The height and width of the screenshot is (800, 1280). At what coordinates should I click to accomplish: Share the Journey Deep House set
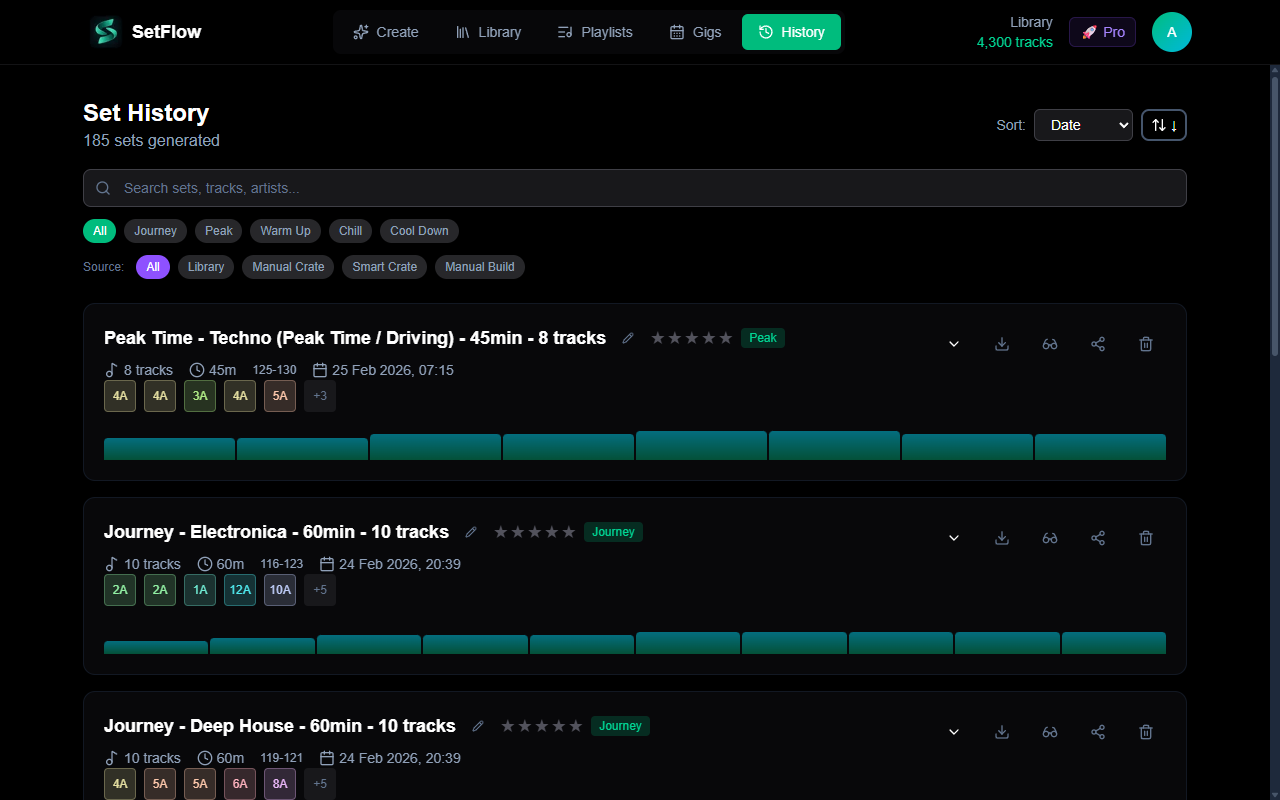point(1097,731)
